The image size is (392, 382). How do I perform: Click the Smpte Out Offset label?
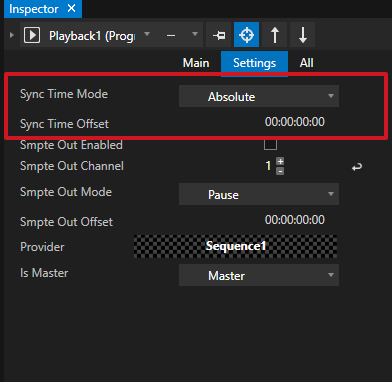pyautogui.click(x=66, y=222)
